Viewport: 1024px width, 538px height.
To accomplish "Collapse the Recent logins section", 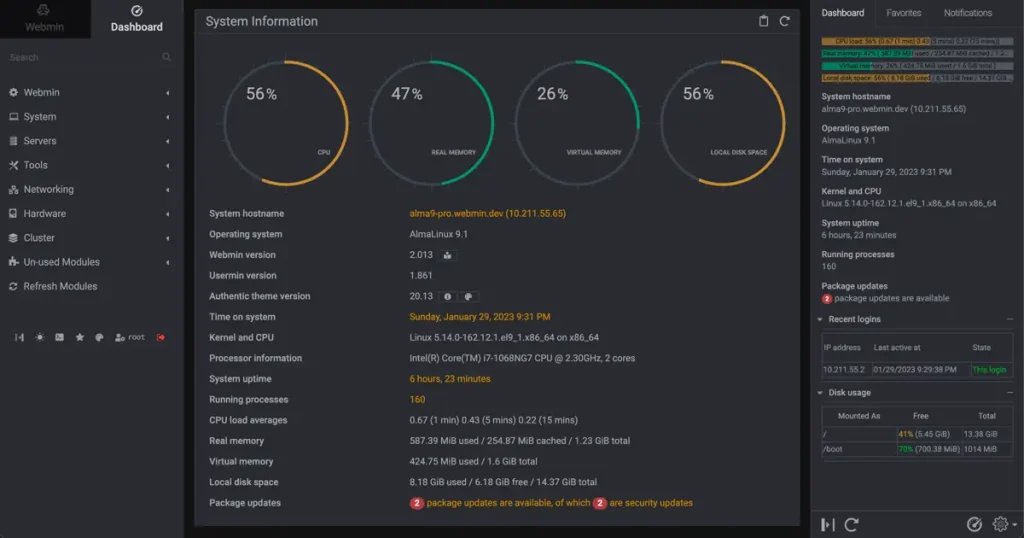I will tap(1010, 319).
